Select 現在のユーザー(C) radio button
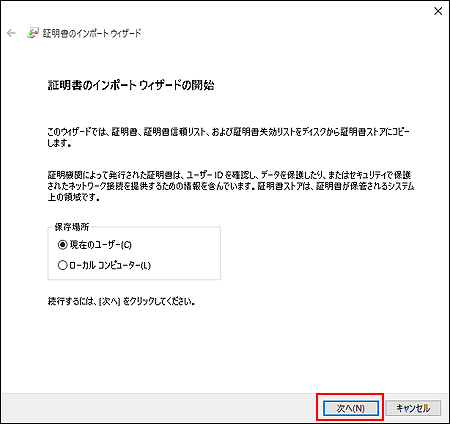 [62, 245]
